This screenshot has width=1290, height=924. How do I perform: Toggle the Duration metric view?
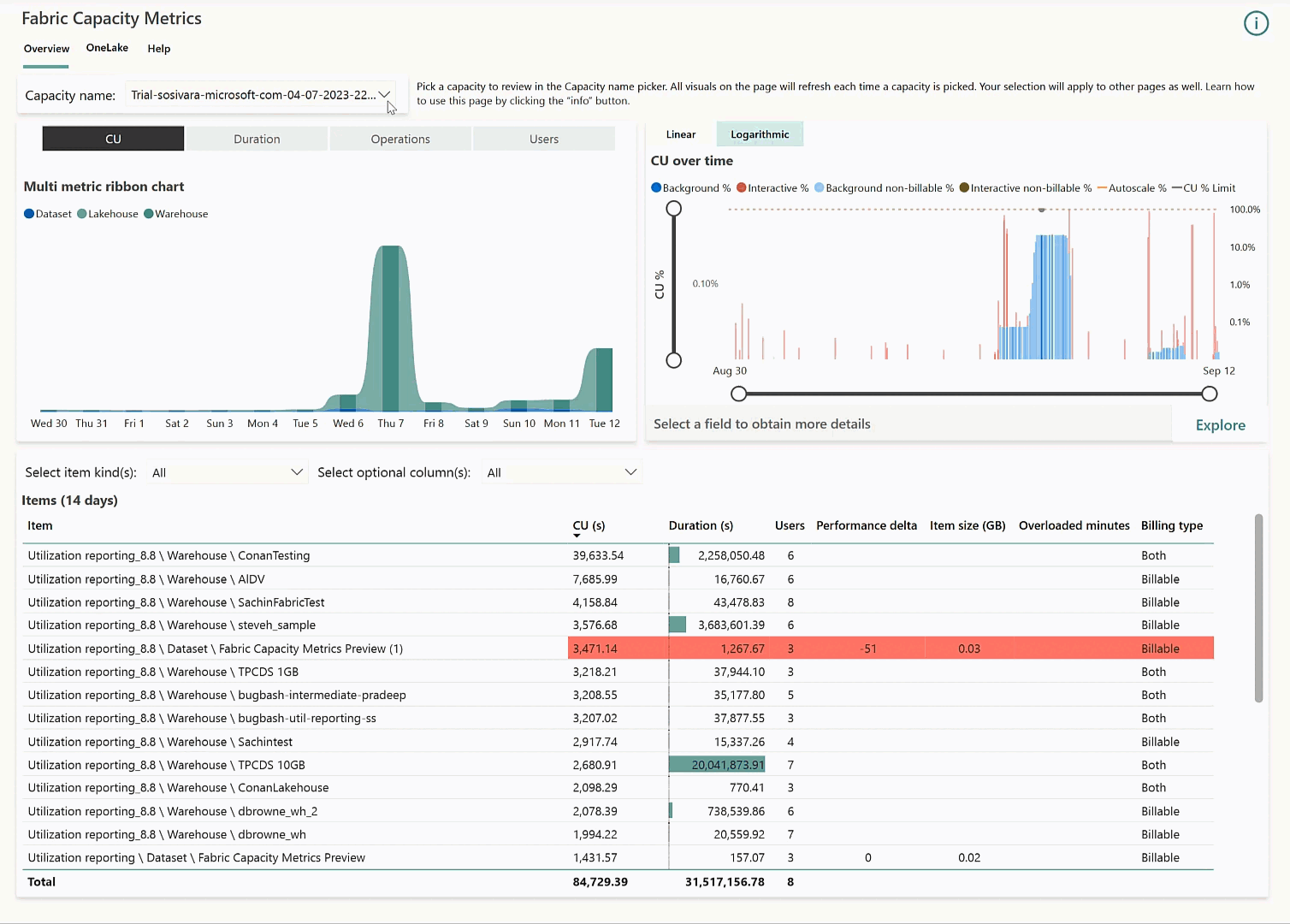pyautogui.click(x=256, y=138)
